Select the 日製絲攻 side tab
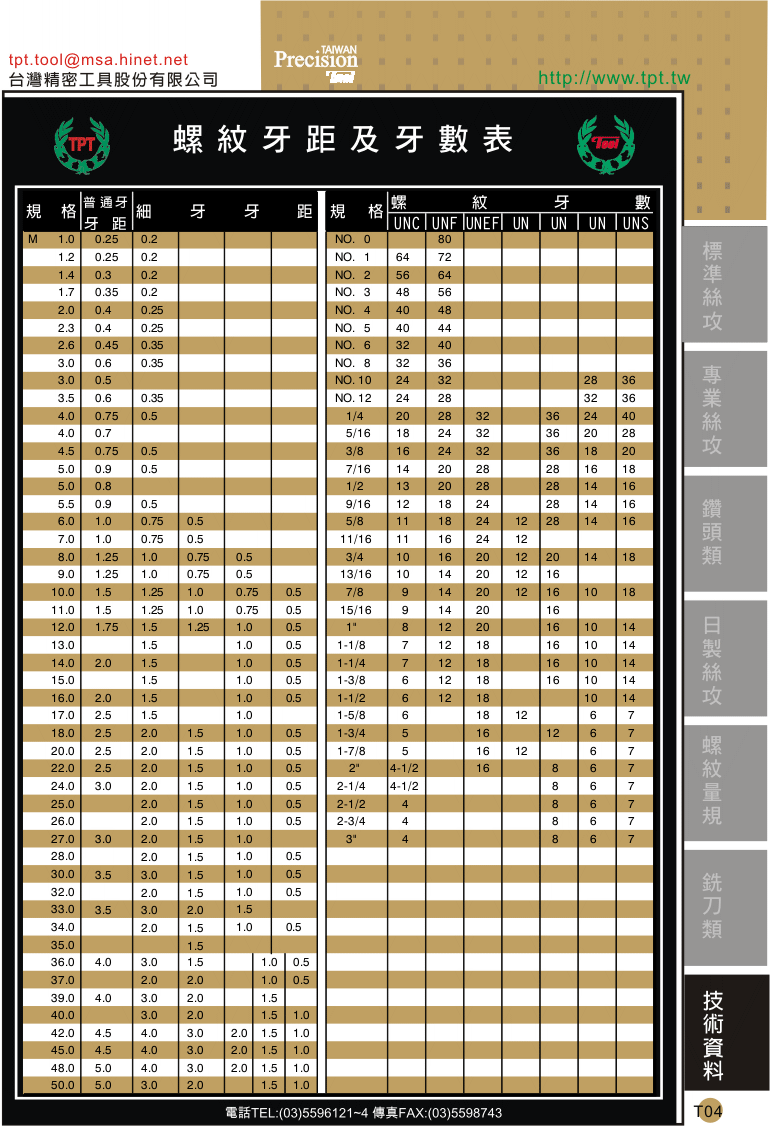This screenshot has width=770, height=1128. [725, 658]
